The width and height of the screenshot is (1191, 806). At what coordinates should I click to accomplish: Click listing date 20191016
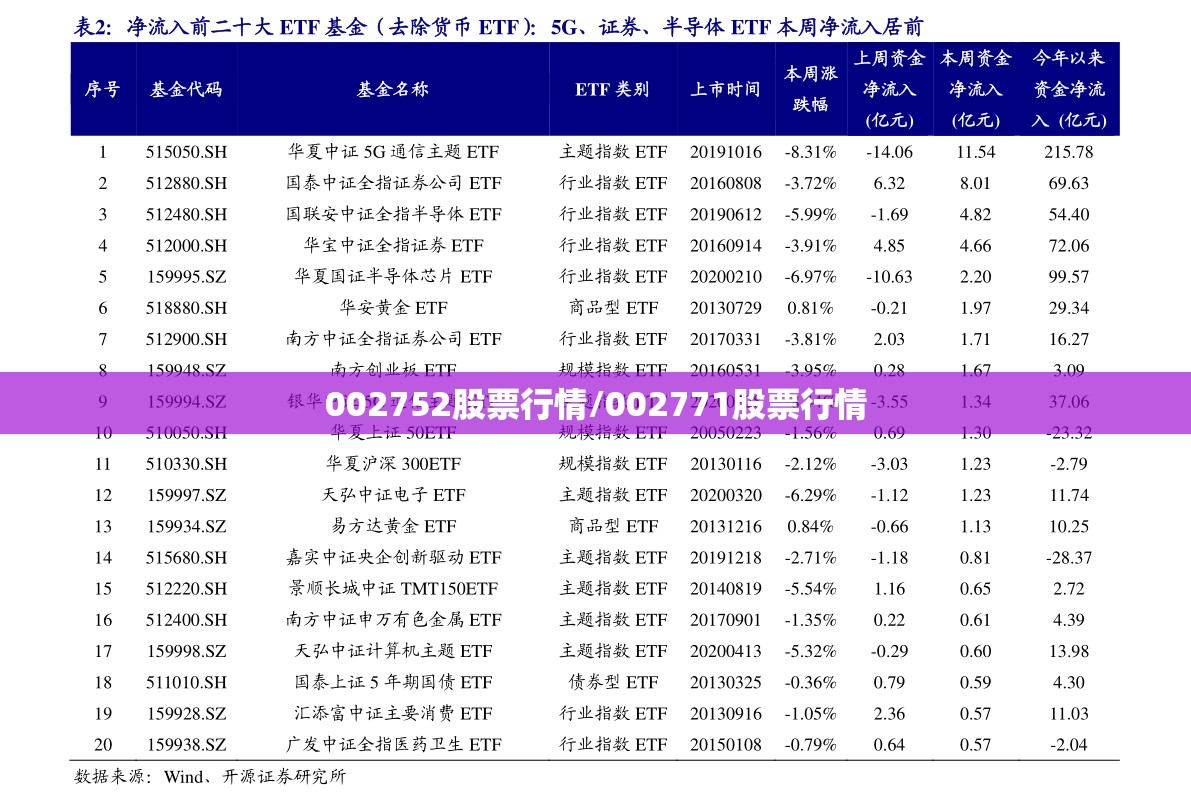point(725,152)
